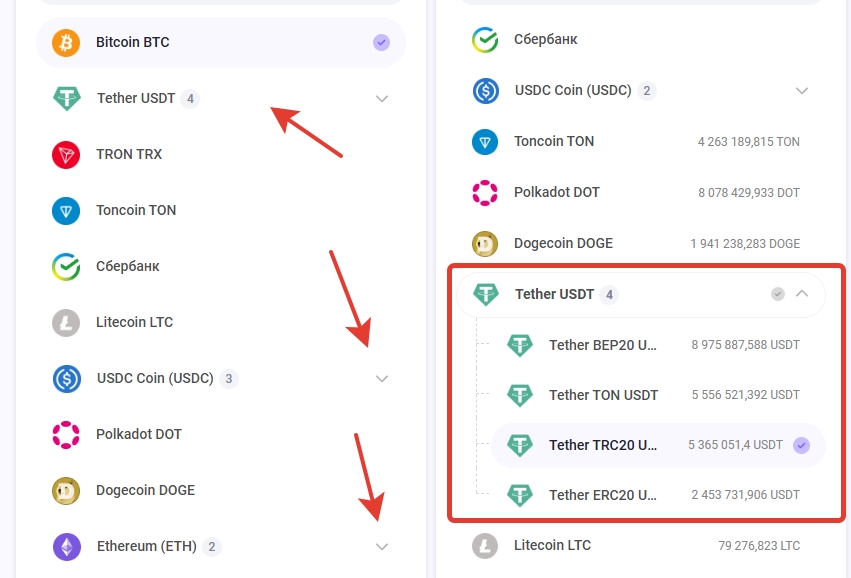Click the Сбербанк logo in right list
The width and height of the screenshot is (851, 578).
485,40
